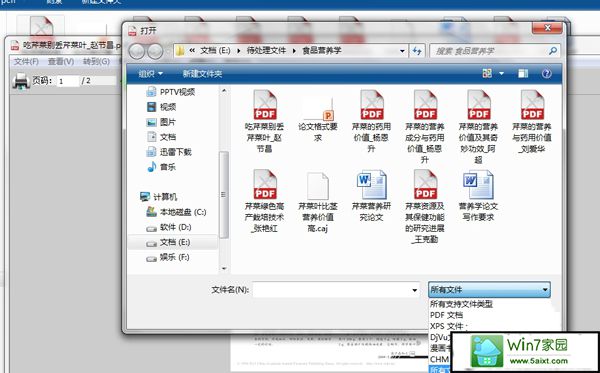This screenshot has height=373, width=600.
Task: Open the 所有文件 file type dropdown
Action: (x=489, y=290)
